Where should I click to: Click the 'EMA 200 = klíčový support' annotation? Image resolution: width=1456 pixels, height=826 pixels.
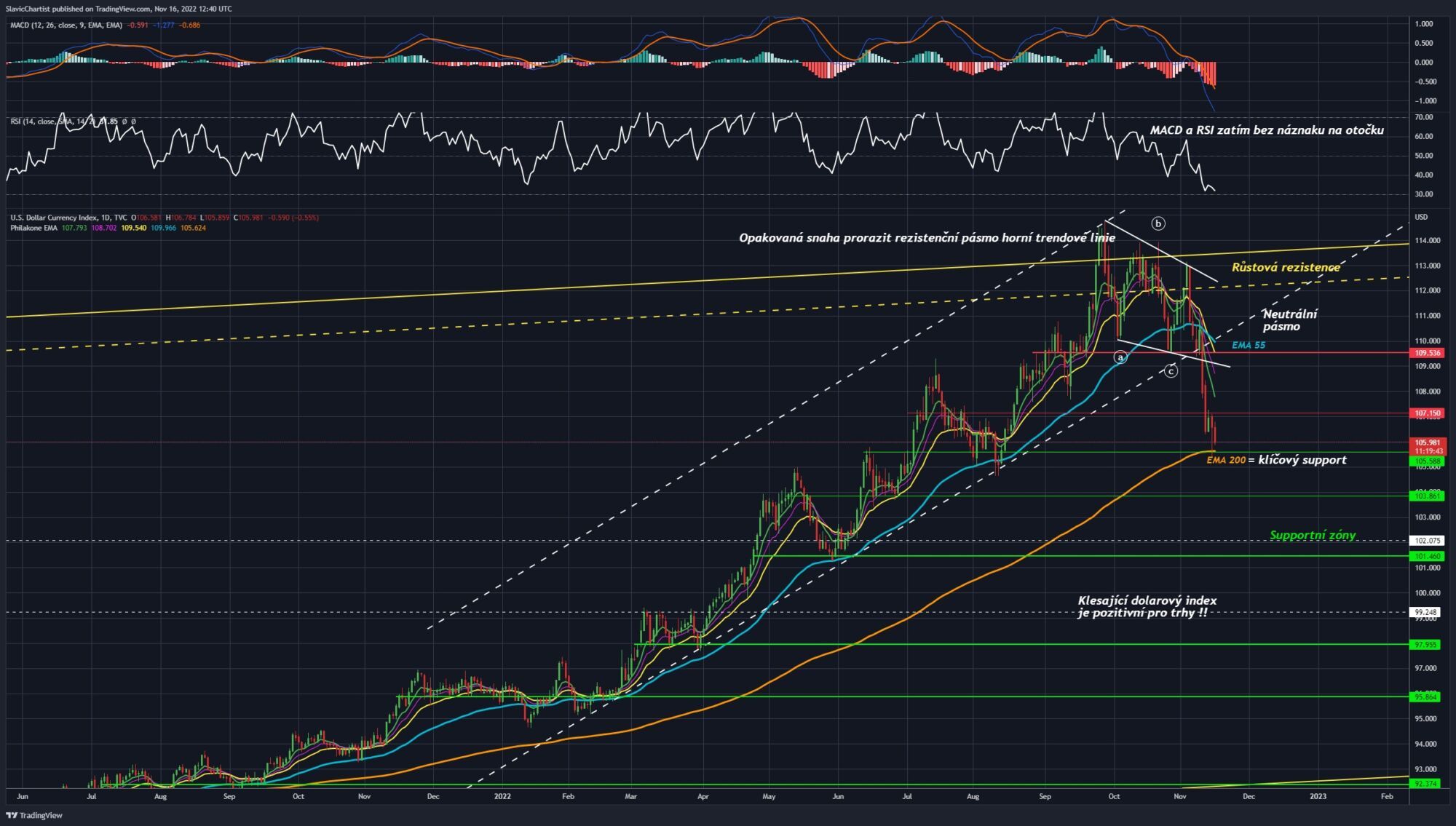point(1277,460)
